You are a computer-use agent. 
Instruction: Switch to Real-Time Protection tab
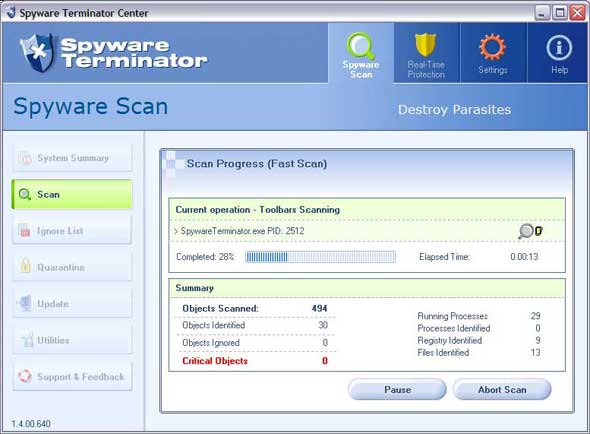[x=427, y=53]
